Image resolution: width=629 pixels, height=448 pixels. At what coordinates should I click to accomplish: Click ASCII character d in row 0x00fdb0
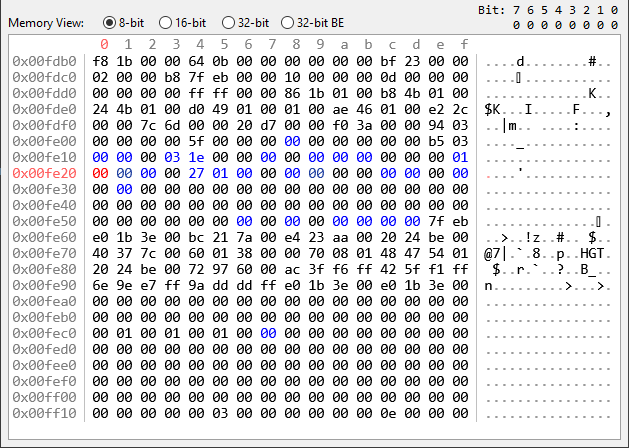520,61
